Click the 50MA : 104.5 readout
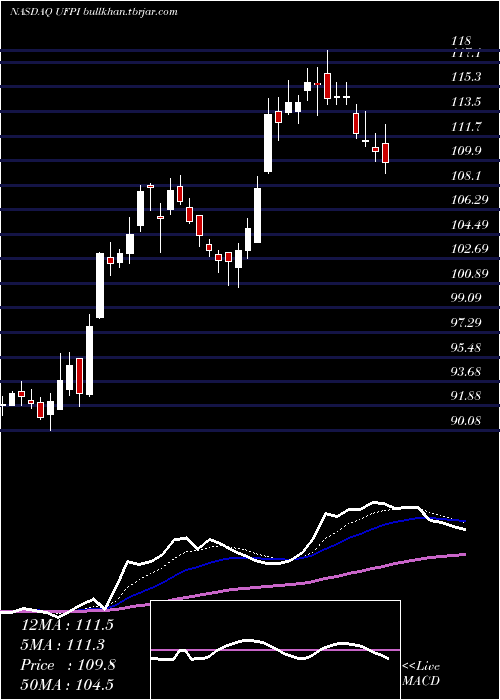This screenshot has height=700, width=500. [67, 685]
